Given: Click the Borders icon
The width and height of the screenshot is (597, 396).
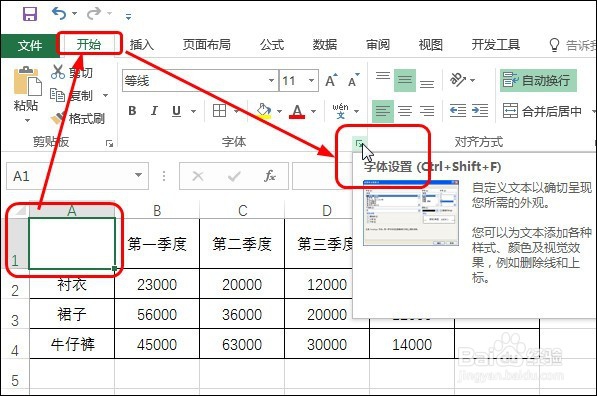Looking at the screenshot, I should coord(219,111).
